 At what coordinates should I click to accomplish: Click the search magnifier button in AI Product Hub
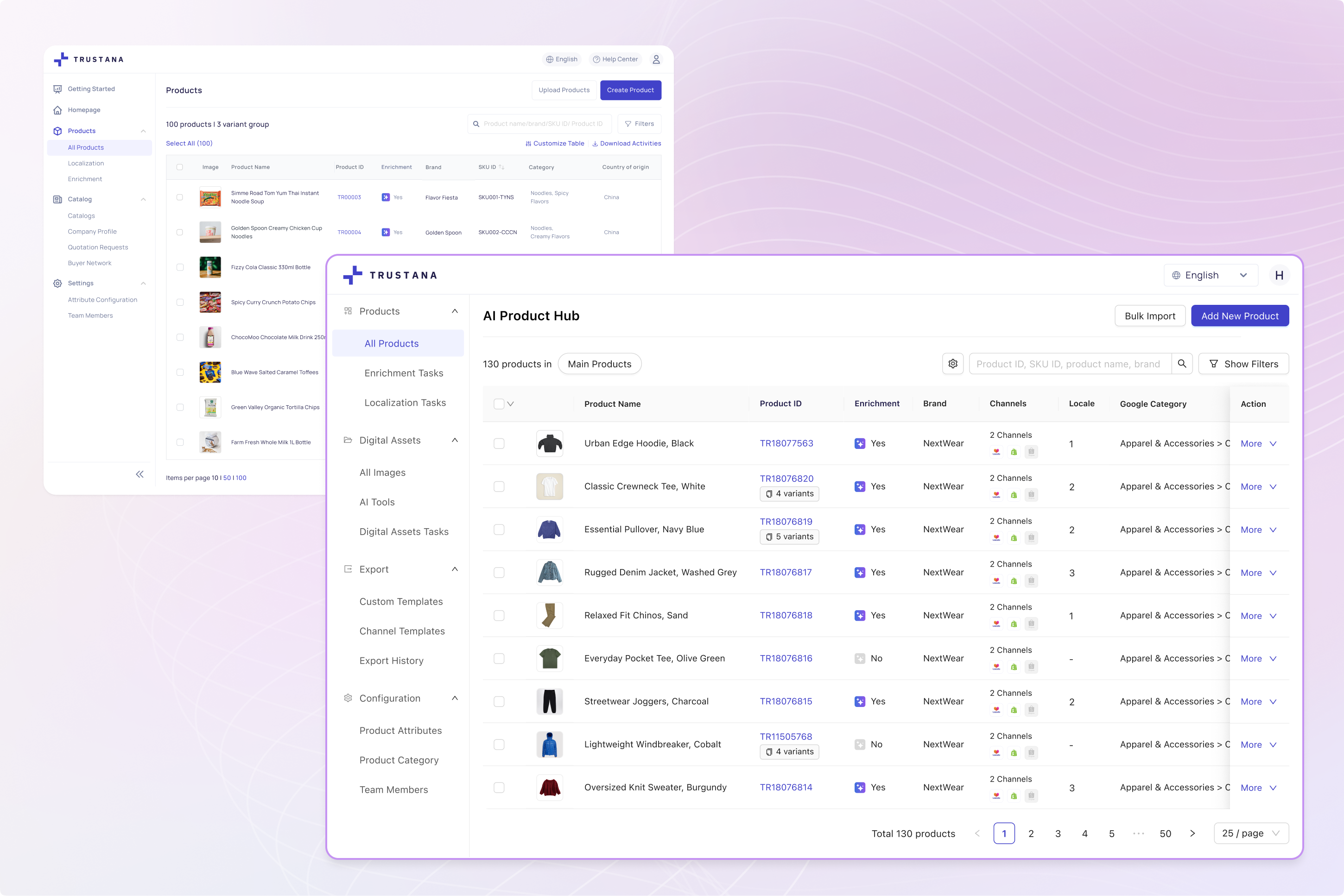point(1182,364)
